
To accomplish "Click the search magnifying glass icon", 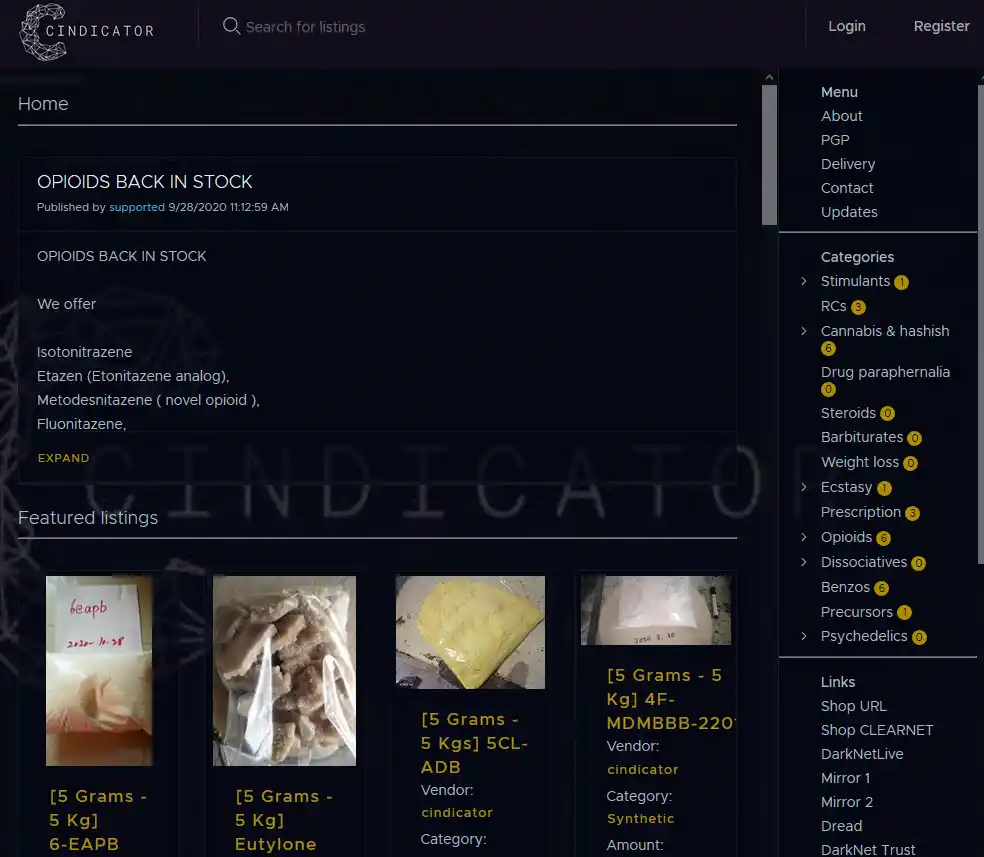I will [x=231, y=27].
